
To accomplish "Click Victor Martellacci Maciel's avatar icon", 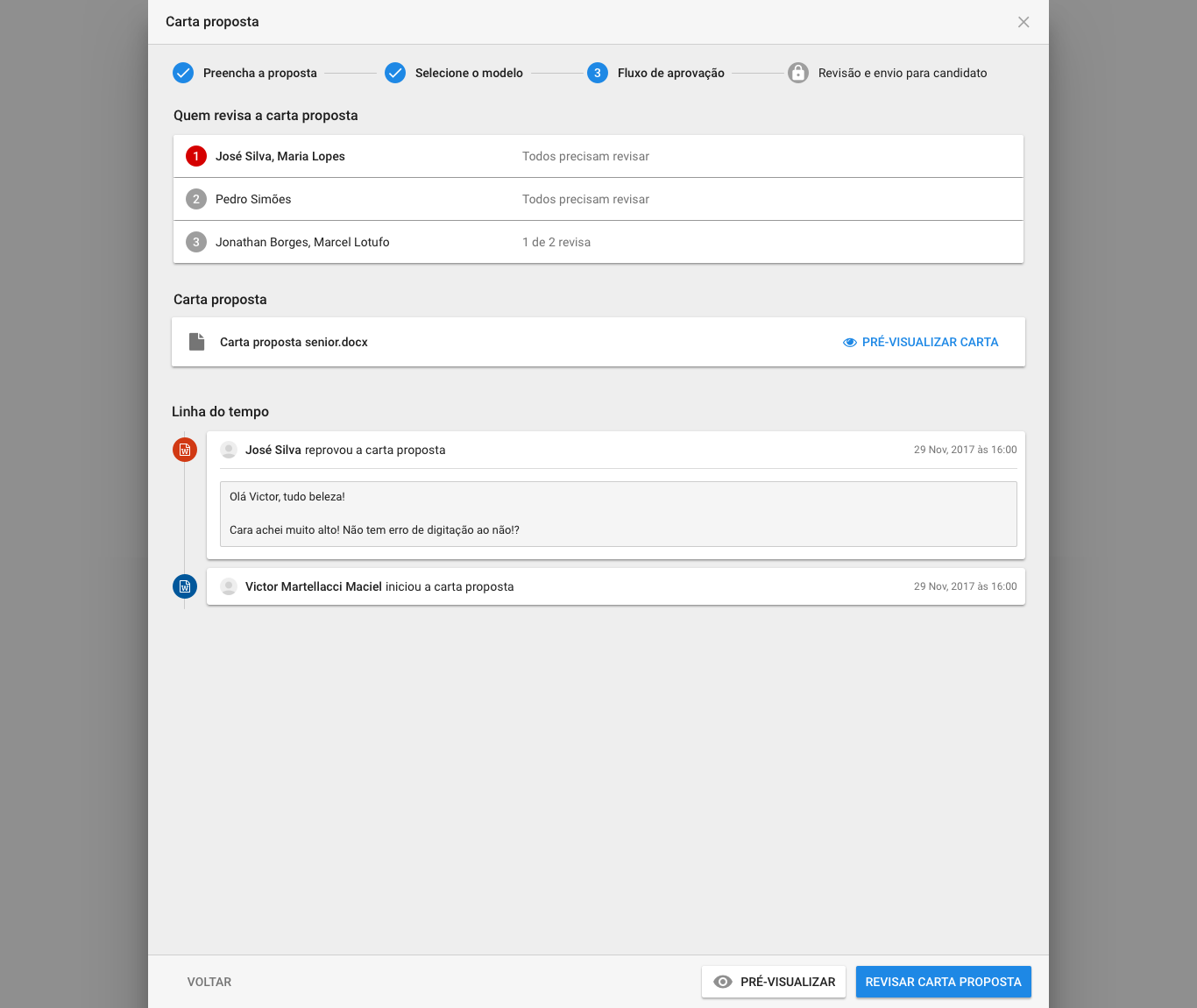I will pyautogui.click(x=229, y=586).
